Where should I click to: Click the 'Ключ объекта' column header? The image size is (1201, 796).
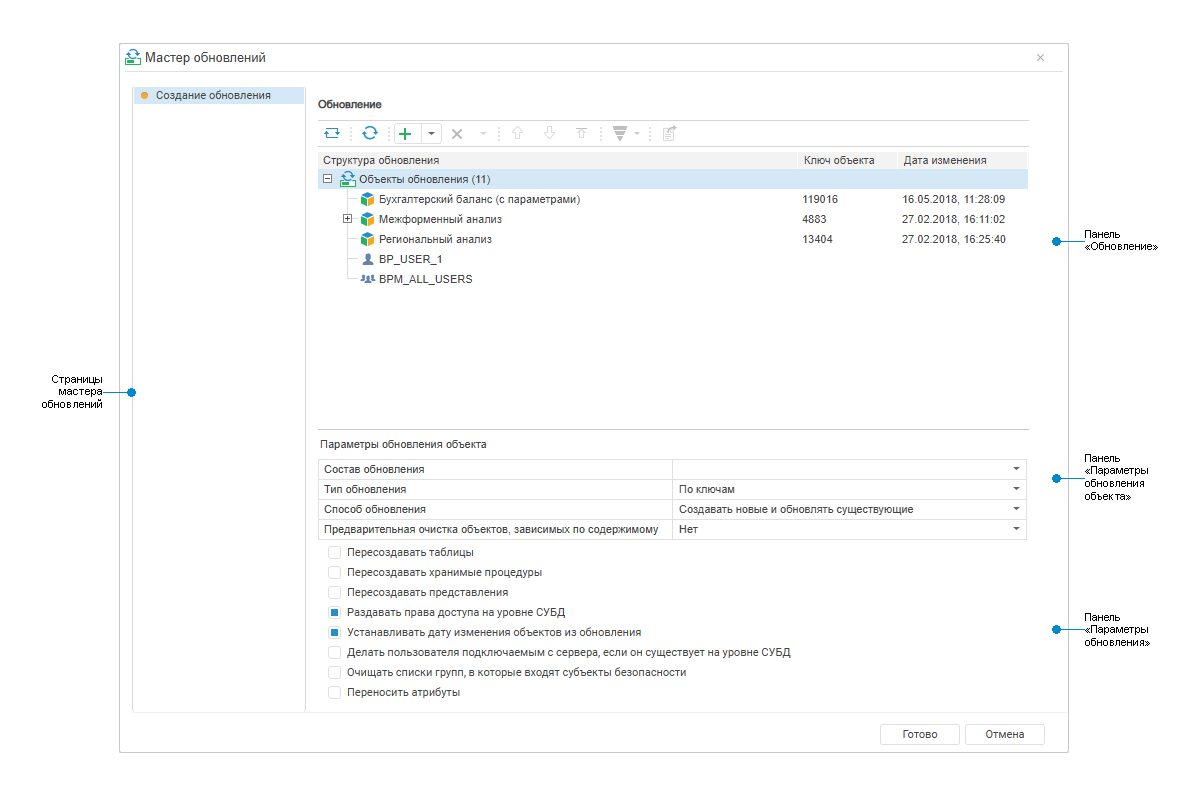click(839, 160)
